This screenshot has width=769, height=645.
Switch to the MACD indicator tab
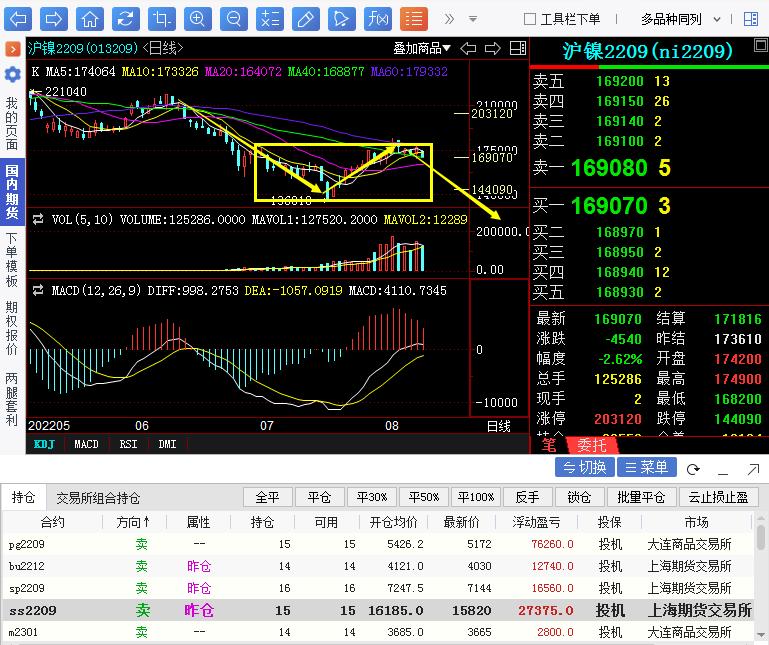click(86, 444)
